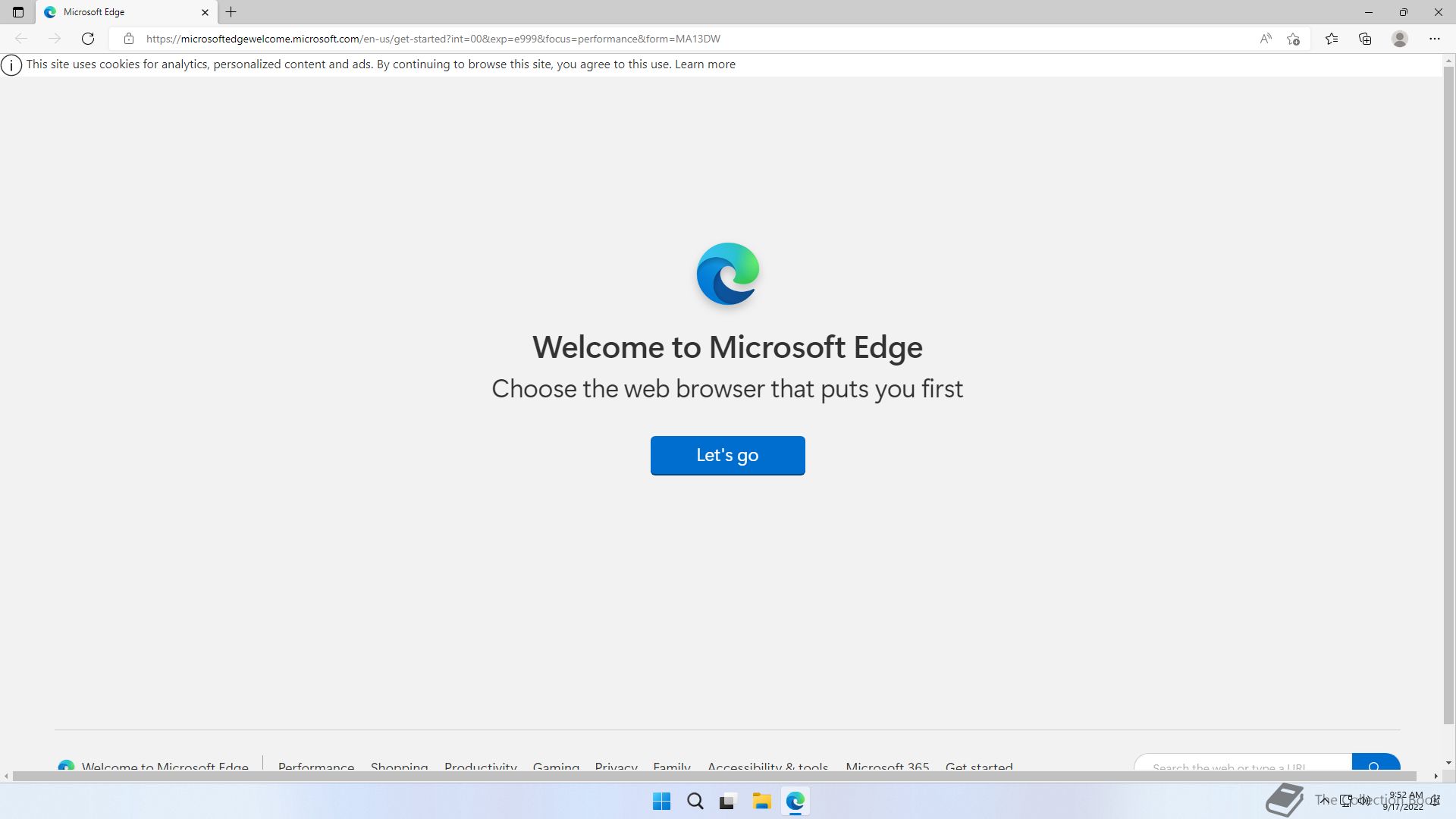Close the Microsoft Edge tab
Screen dimensions: 1456x819
pos(205,12)
